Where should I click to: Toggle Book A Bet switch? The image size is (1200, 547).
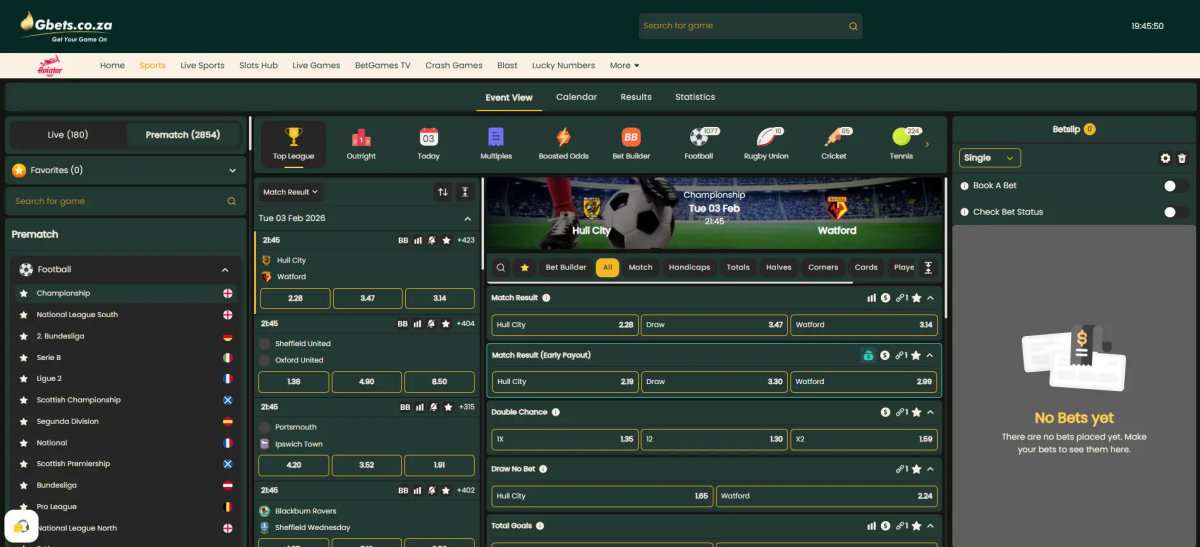pyautogui.click(x=1175, y=186)
